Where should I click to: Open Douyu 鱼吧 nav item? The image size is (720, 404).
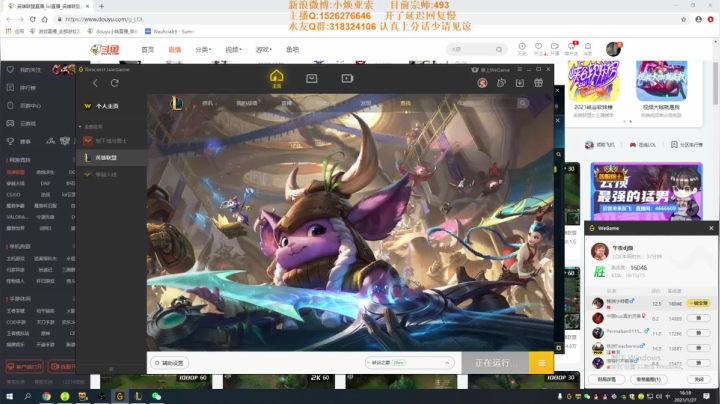coord(292,50)
